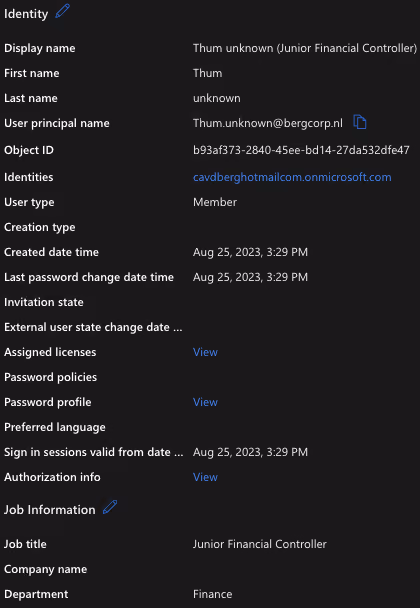The width and height of the screenshot is (420, 608).
Task: View password profile
Action: pyautogui.click(x=205, y=402)
